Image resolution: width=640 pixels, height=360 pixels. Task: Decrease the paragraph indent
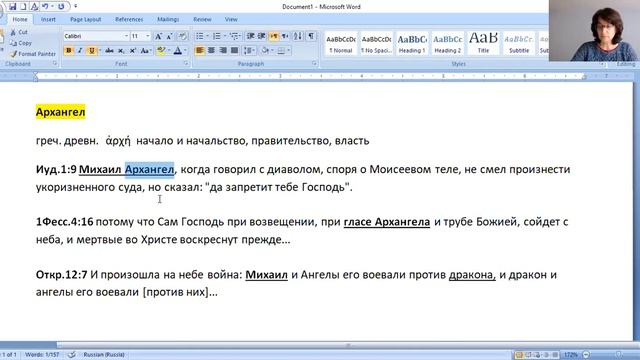[250, 36]
